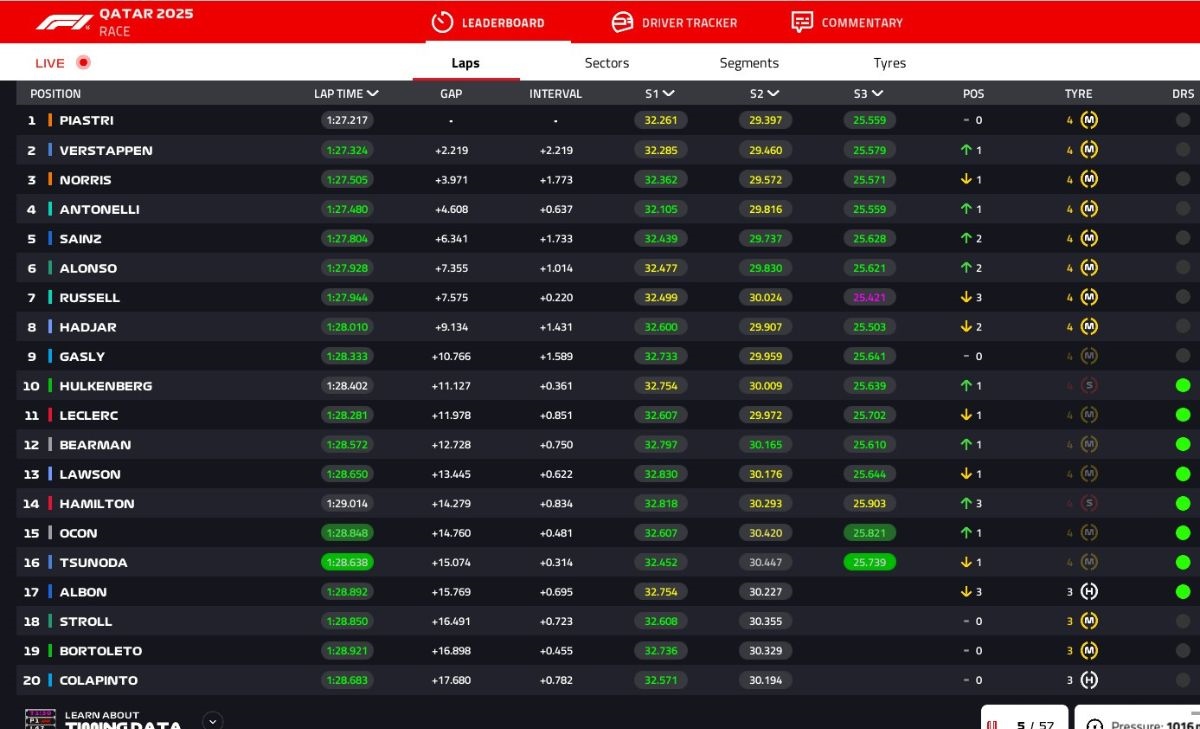
Task: Expand the S1 sector column dropdown
Action: 668,94
